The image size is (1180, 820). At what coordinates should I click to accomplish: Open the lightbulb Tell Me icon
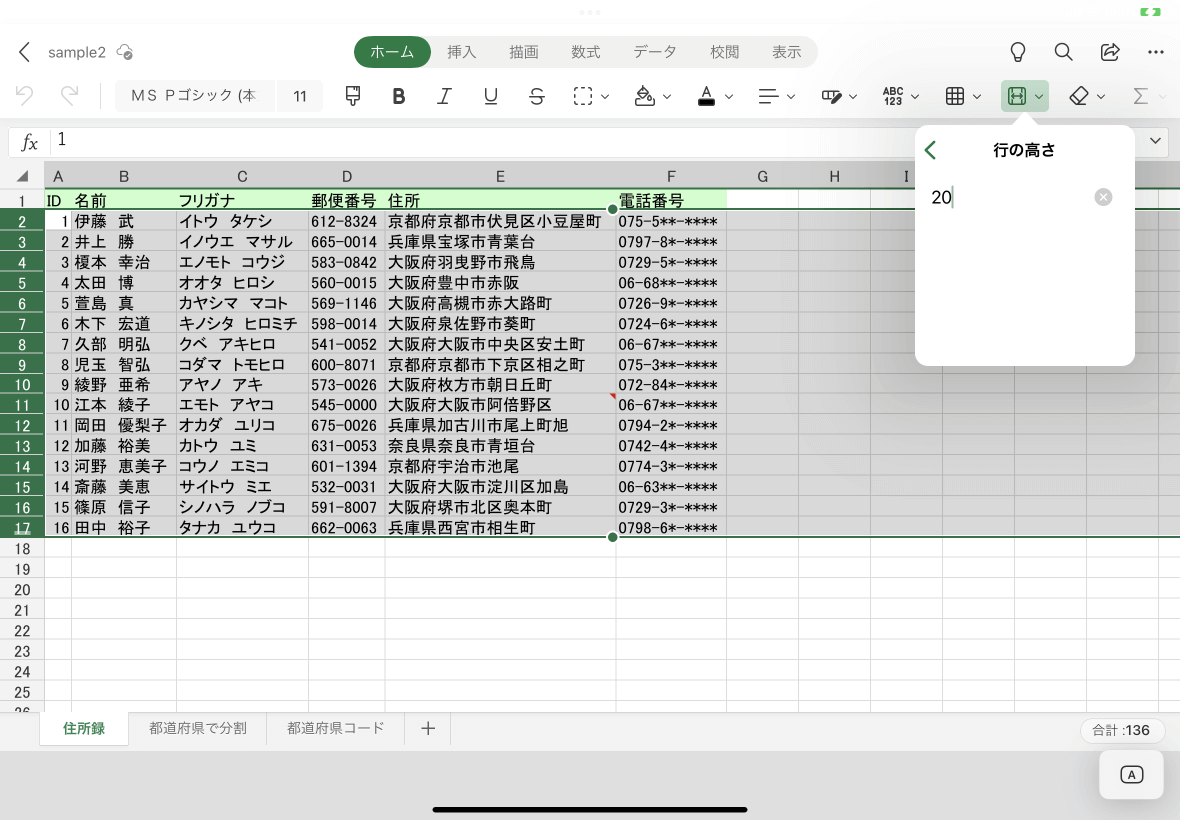1017,52
